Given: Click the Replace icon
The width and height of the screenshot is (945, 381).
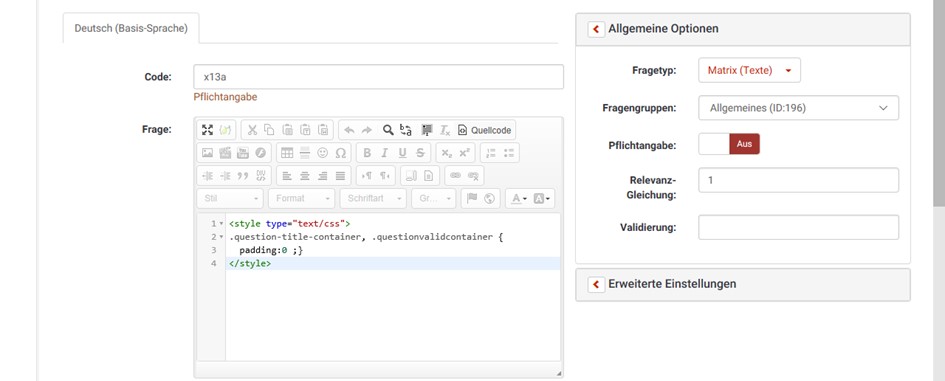Looking at the screenshot, I should [x=406, y=130].
